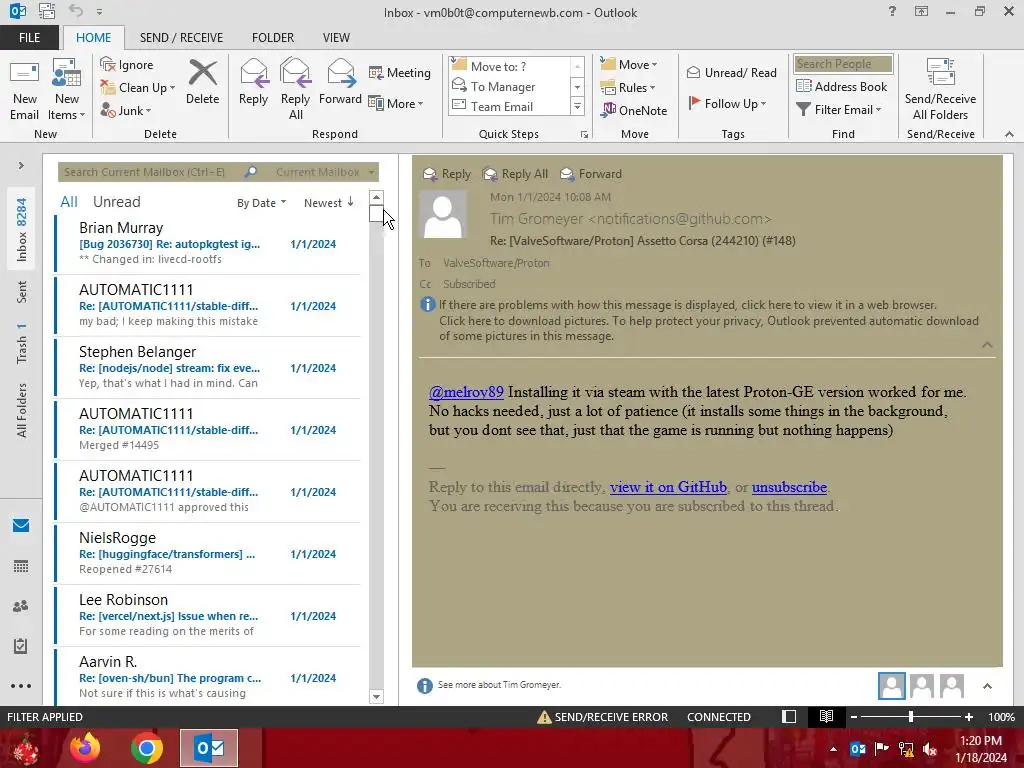Switch to the HOME tab
The width and height of the screenshot is (1024, 768).
93,38
